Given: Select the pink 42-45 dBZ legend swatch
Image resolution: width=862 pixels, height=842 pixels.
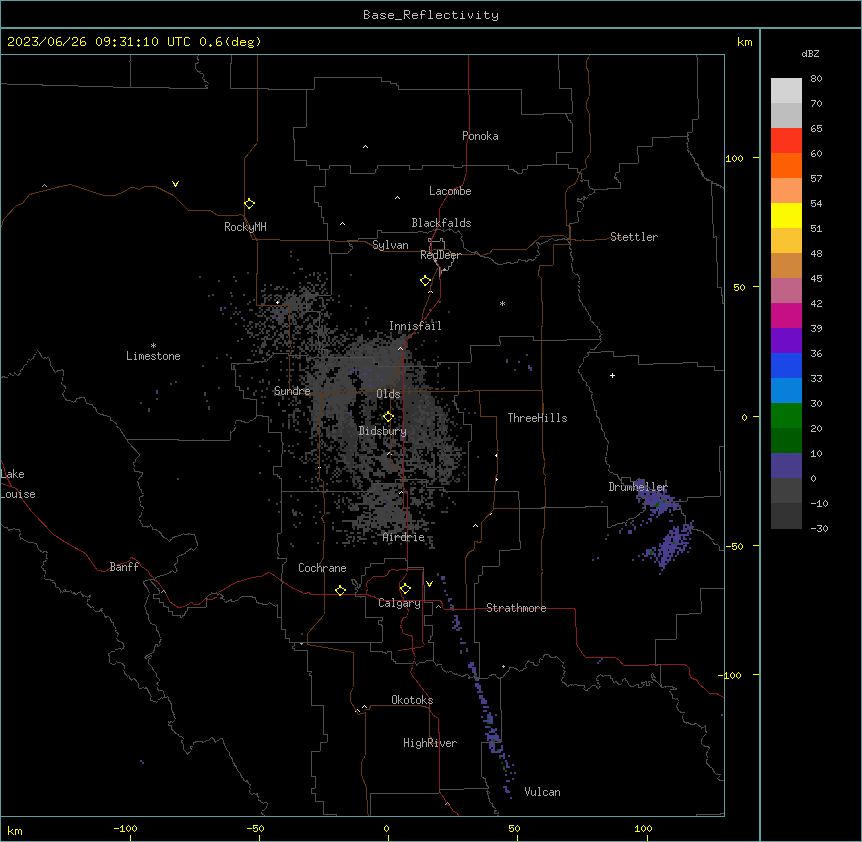Looking at the screenshot, I should (786, 291).
